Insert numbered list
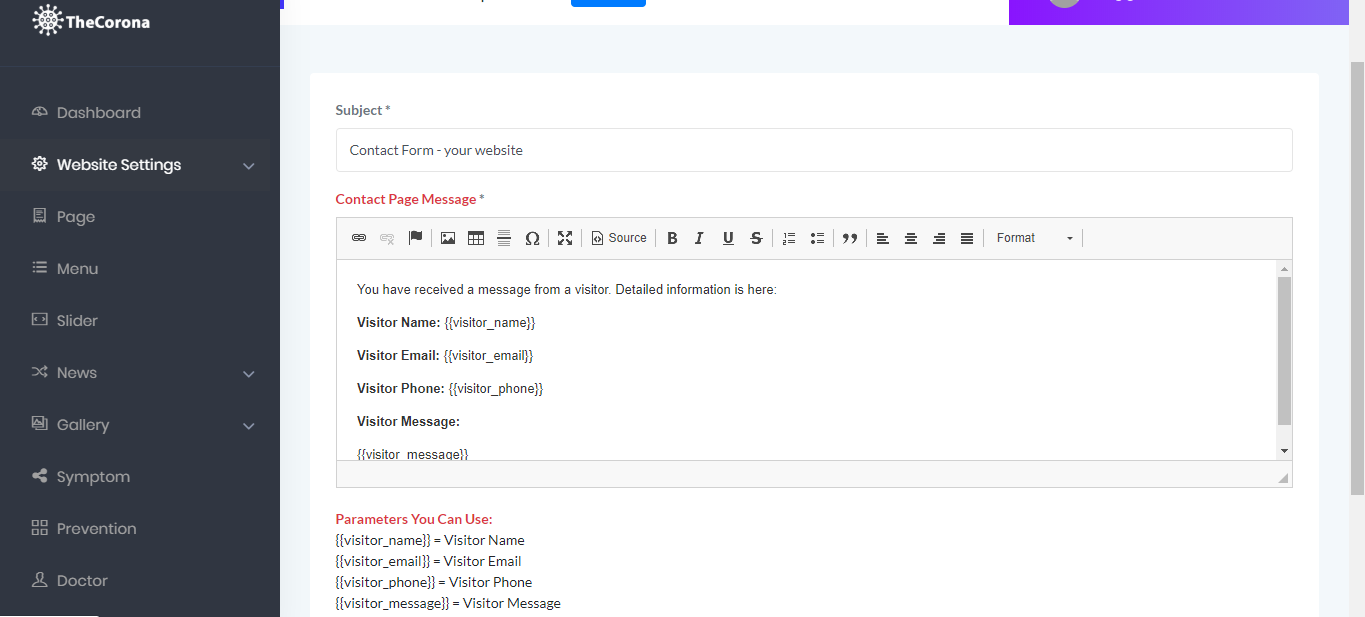 [x=789, y=238]
